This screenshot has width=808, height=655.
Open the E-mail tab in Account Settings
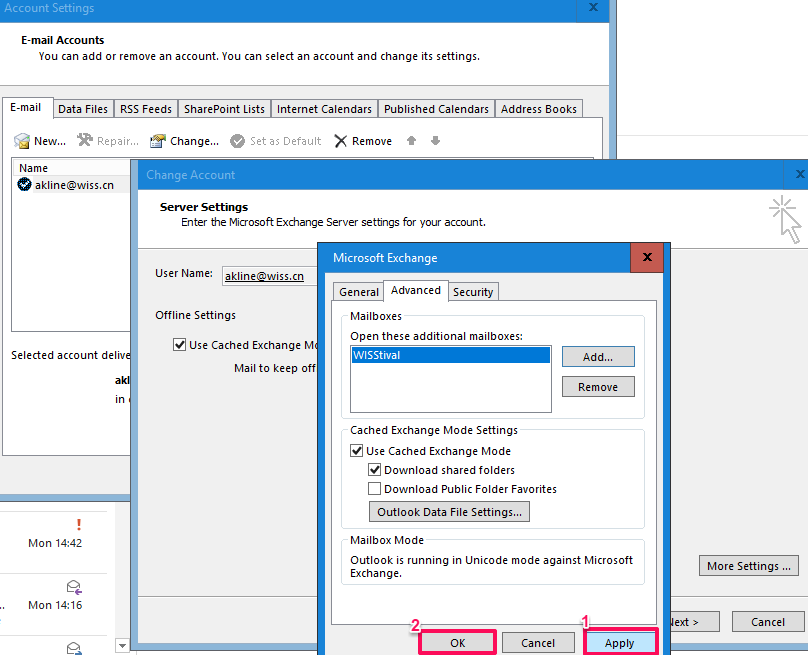(x=26, y=107)
